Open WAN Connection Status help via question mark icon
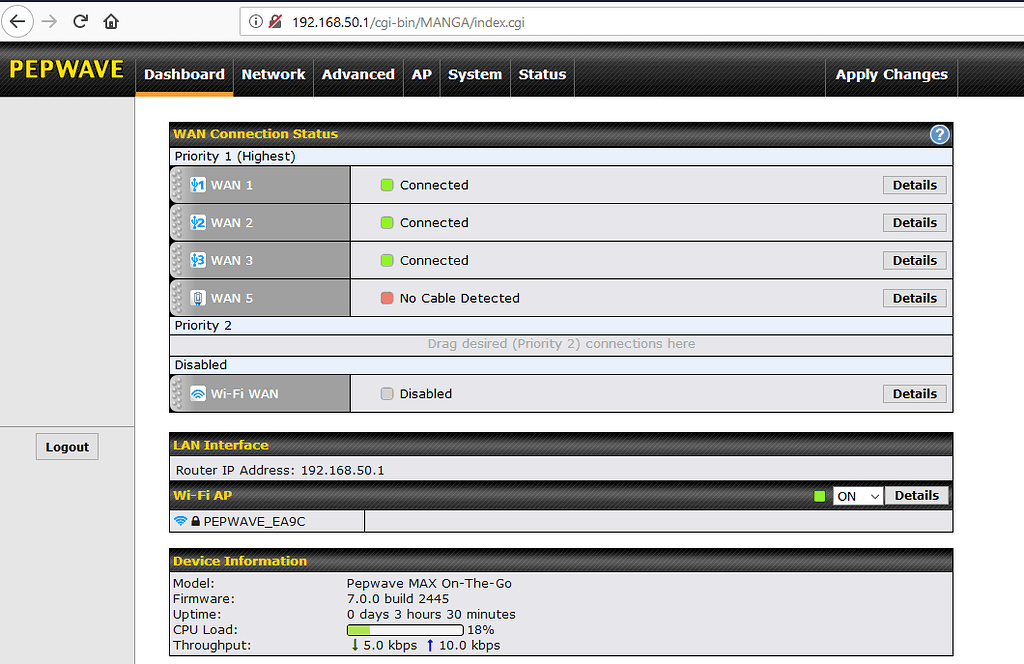 tap(938, 133)
